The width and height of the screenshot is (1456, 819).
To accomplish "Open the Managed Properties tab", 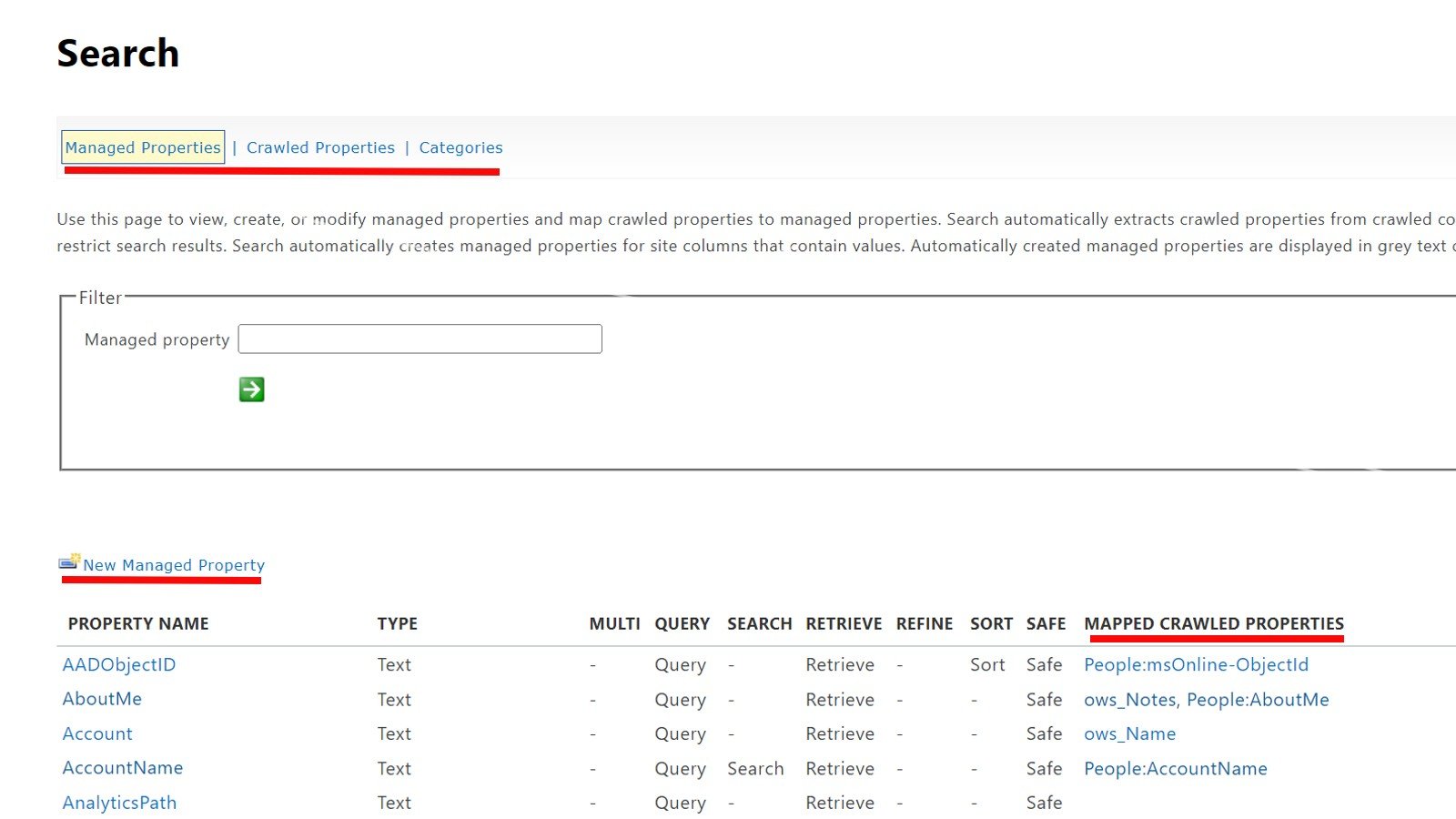I will tap(143, 147).
